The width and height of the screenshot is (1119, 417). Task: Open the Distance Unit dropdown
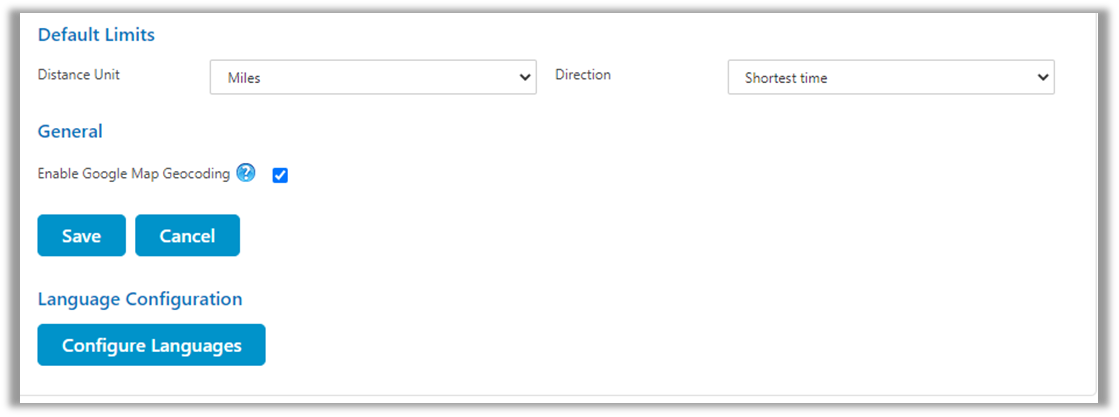tap(372, 78)
